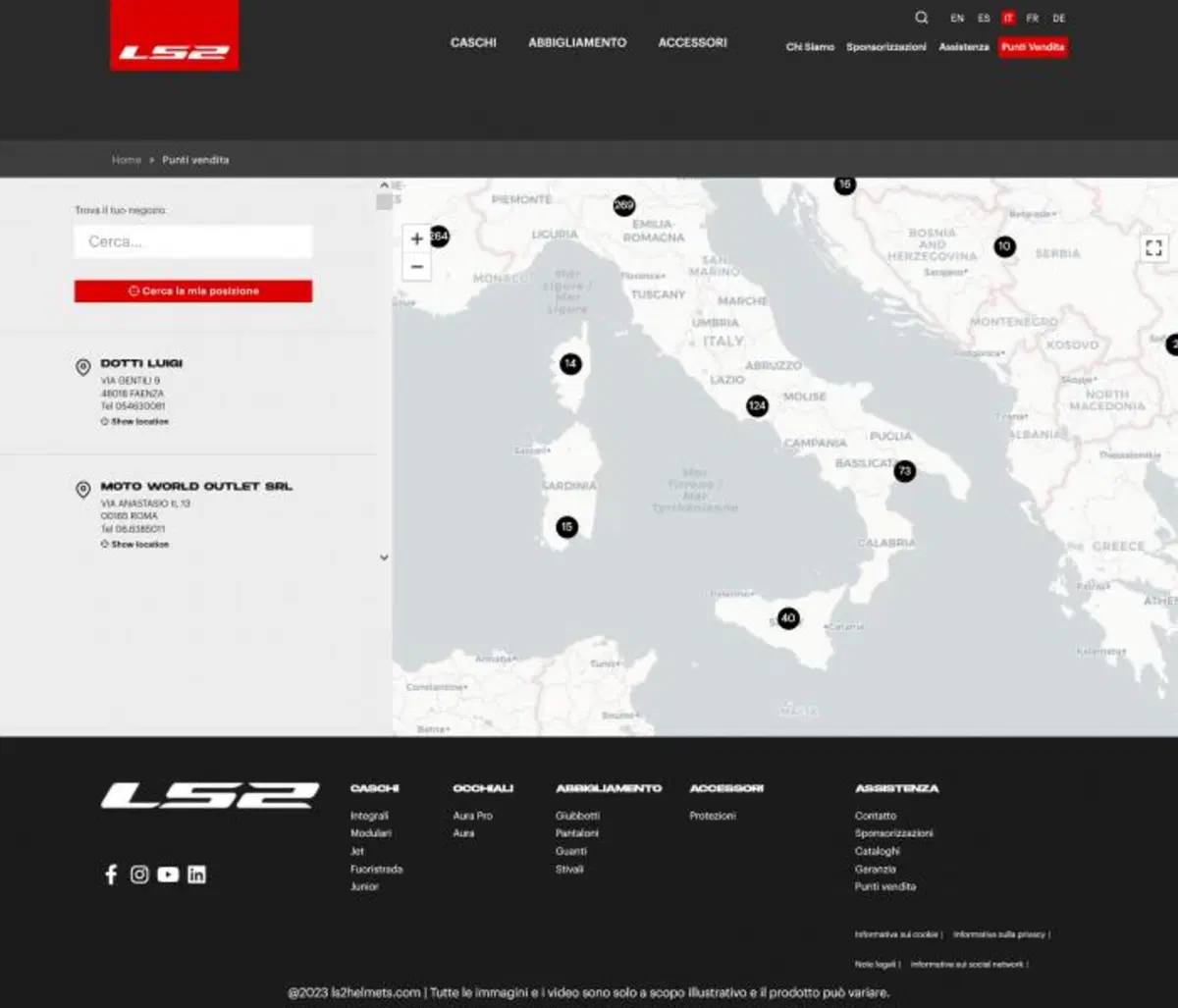The width and height of the screenshot is (1178, 1008).
Task: Open Informativa sulla privacy link
Action: 998,934
